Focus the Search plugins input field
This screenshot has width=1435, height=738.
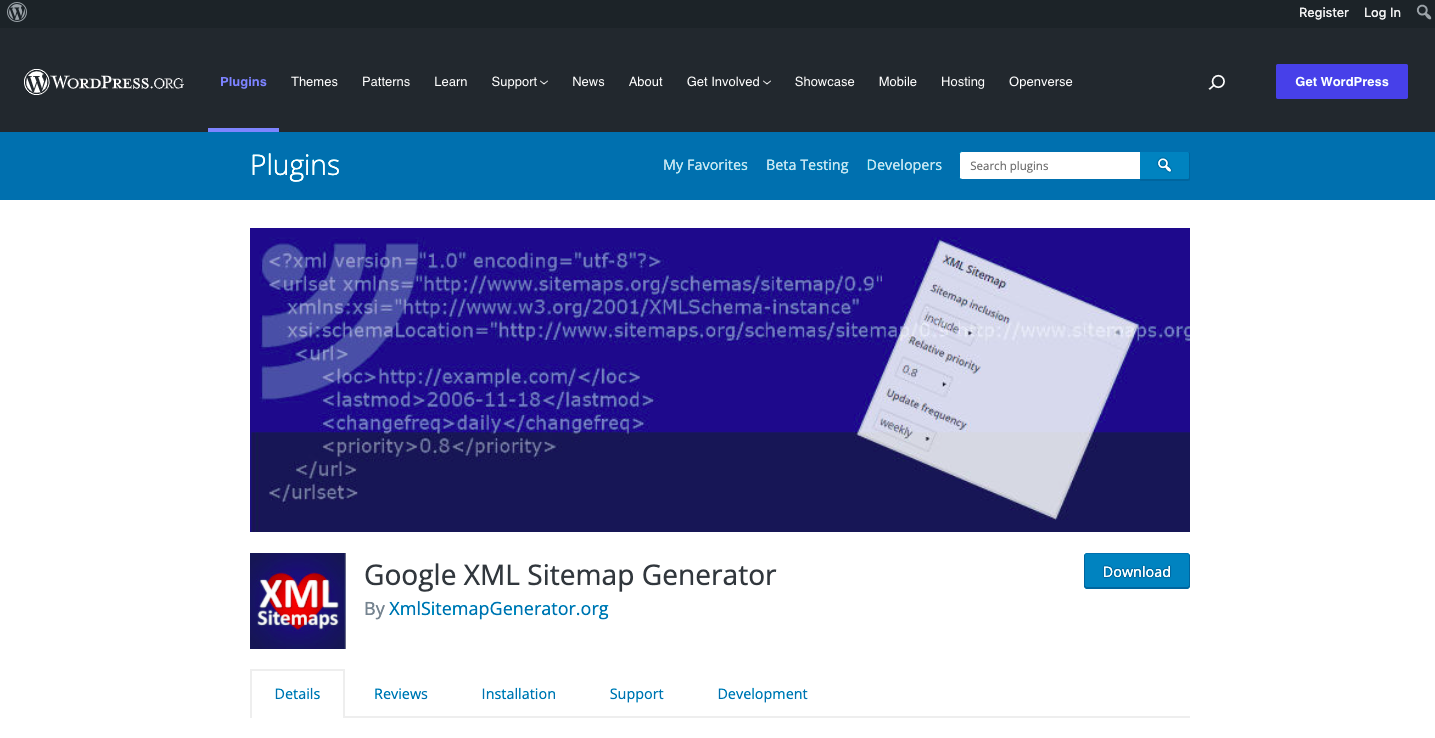pos(1050,165)
